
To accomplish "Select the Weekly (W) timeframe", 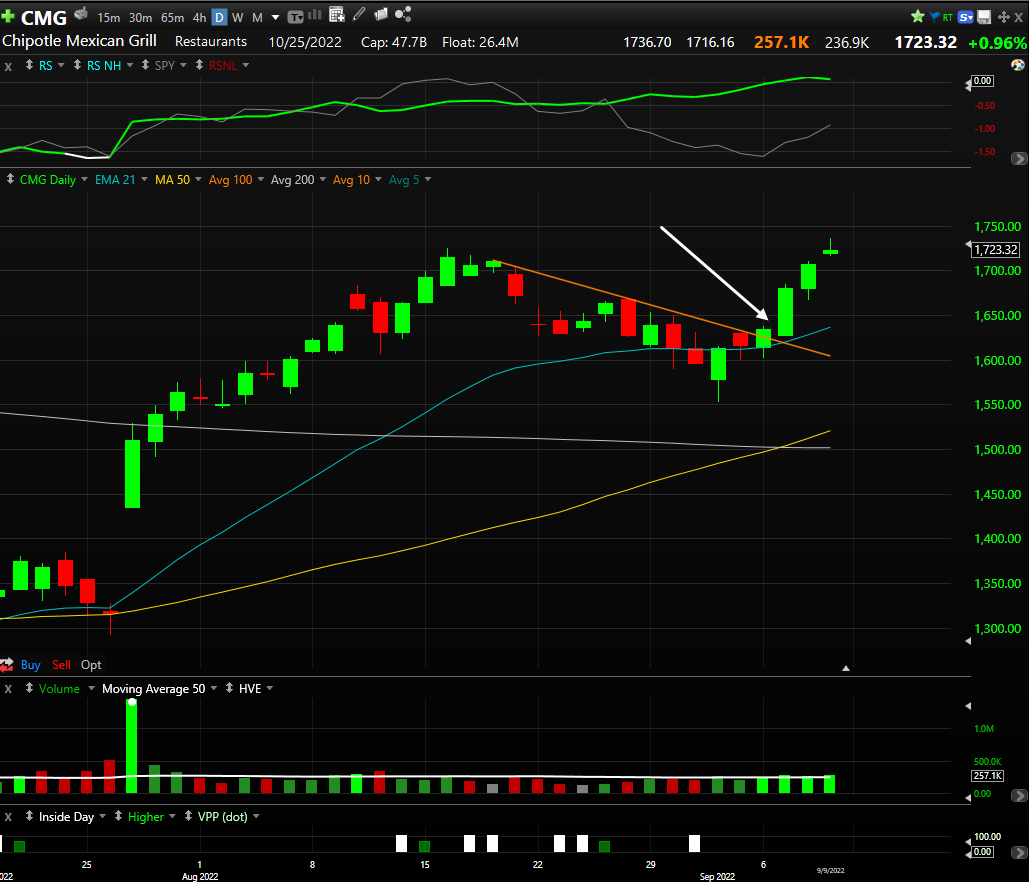I will 238,18.
